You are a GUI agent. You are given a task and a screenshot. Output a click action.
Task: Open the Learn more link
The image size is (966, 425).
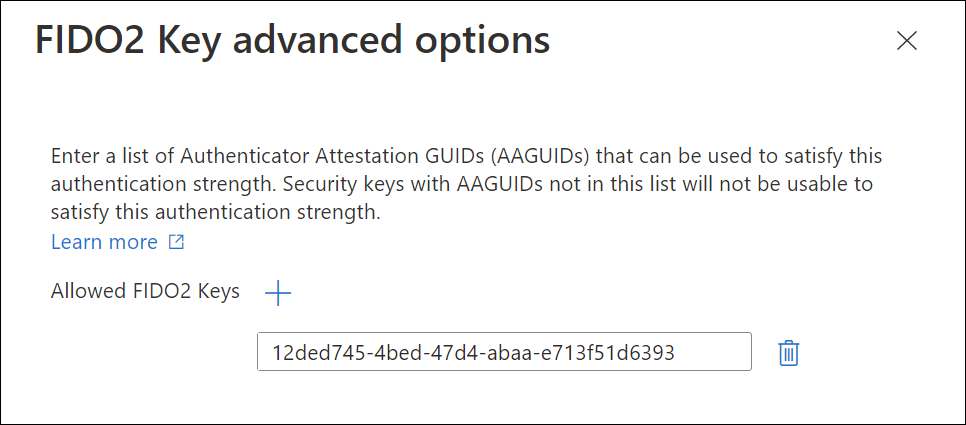[x=105, y=242]
